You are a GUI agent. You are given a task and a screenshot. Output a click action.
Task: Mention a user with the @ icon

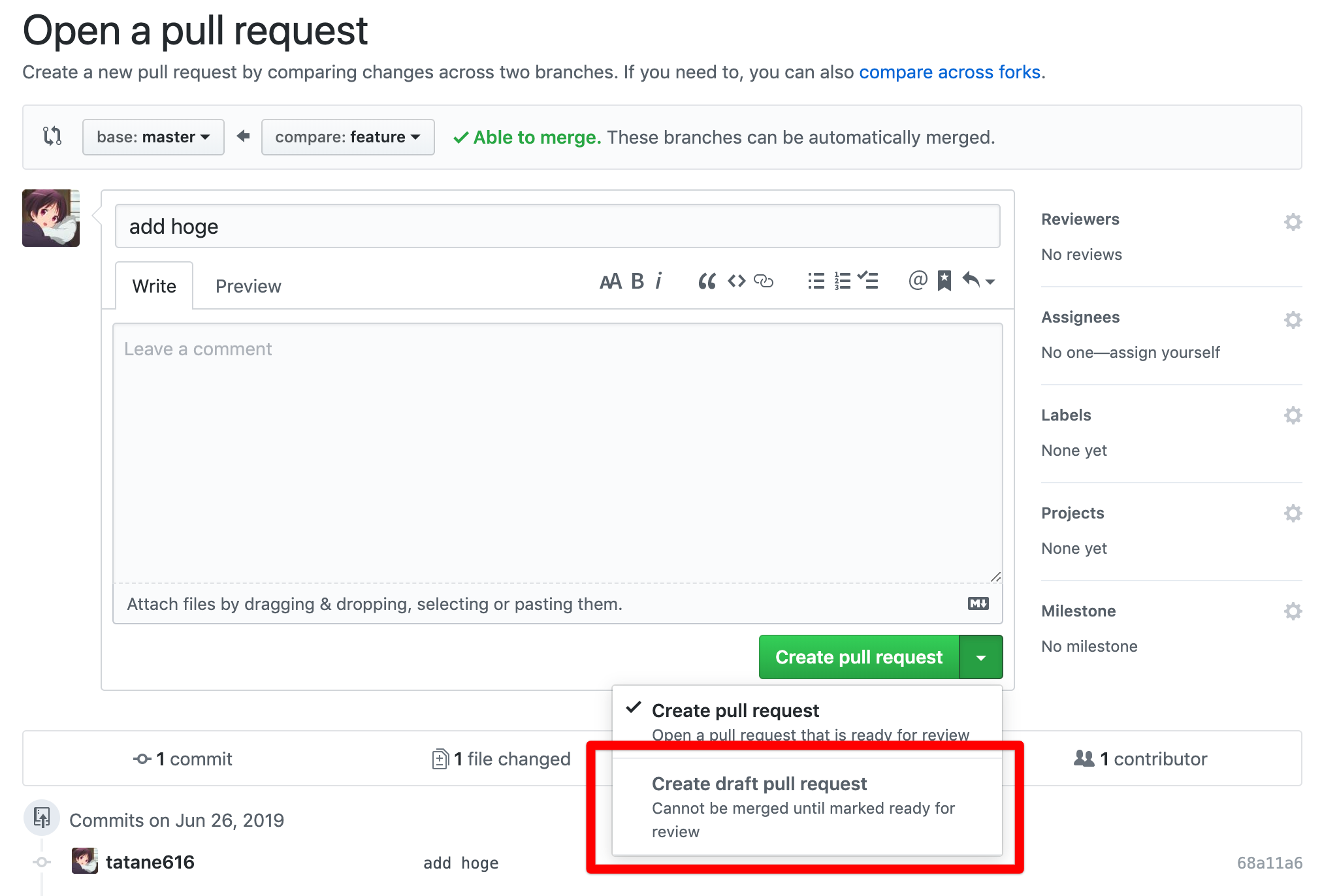(x=917, y=281)
